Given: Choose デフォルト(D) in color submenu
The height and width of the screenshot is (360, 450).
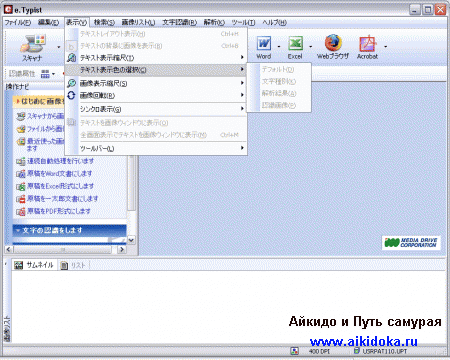Looking at the screenshot, I should (279, 69).
